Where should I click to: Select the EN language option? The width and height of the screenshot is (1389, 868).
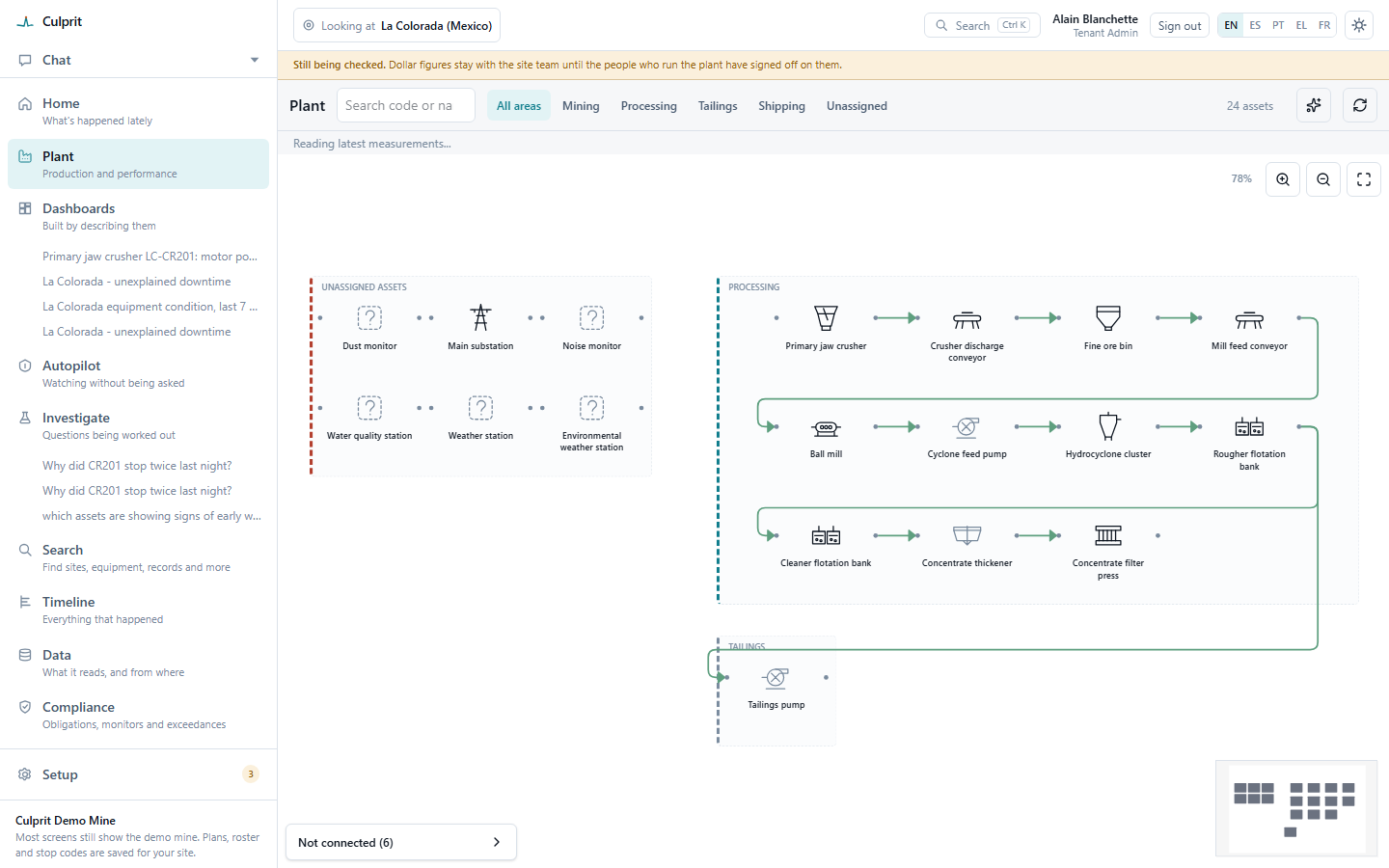click(1231, 25)
